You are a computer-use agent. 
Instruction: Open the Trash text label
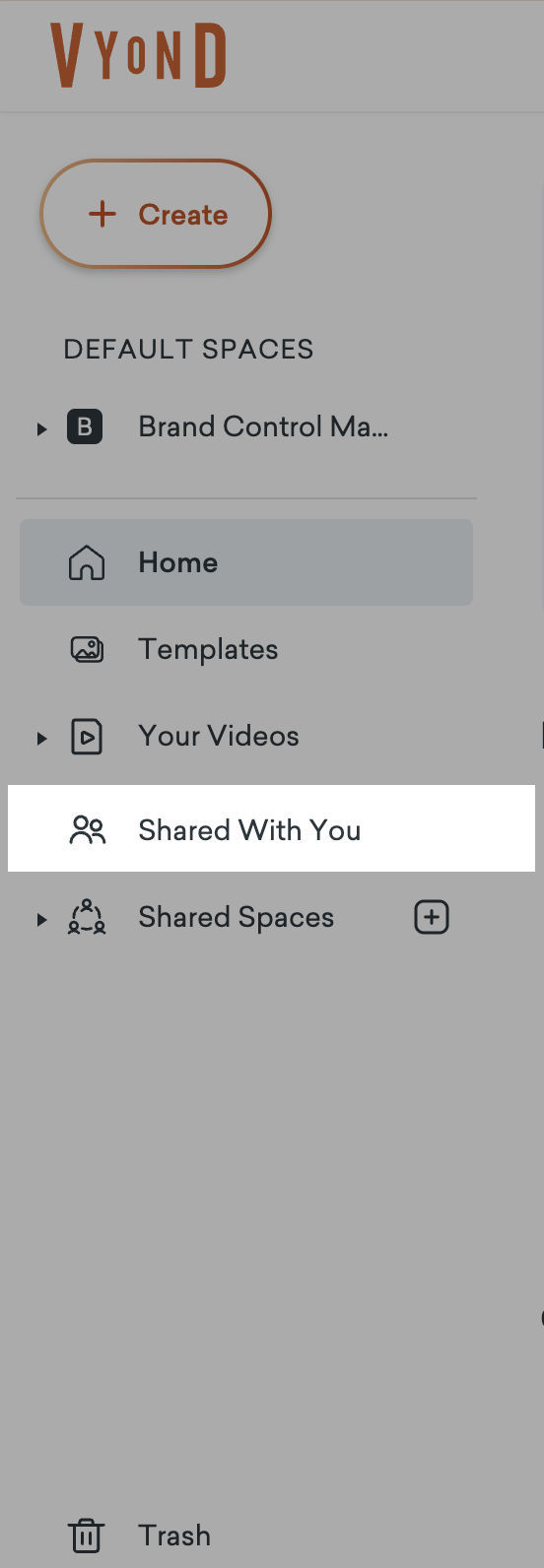coord(174,1535)
